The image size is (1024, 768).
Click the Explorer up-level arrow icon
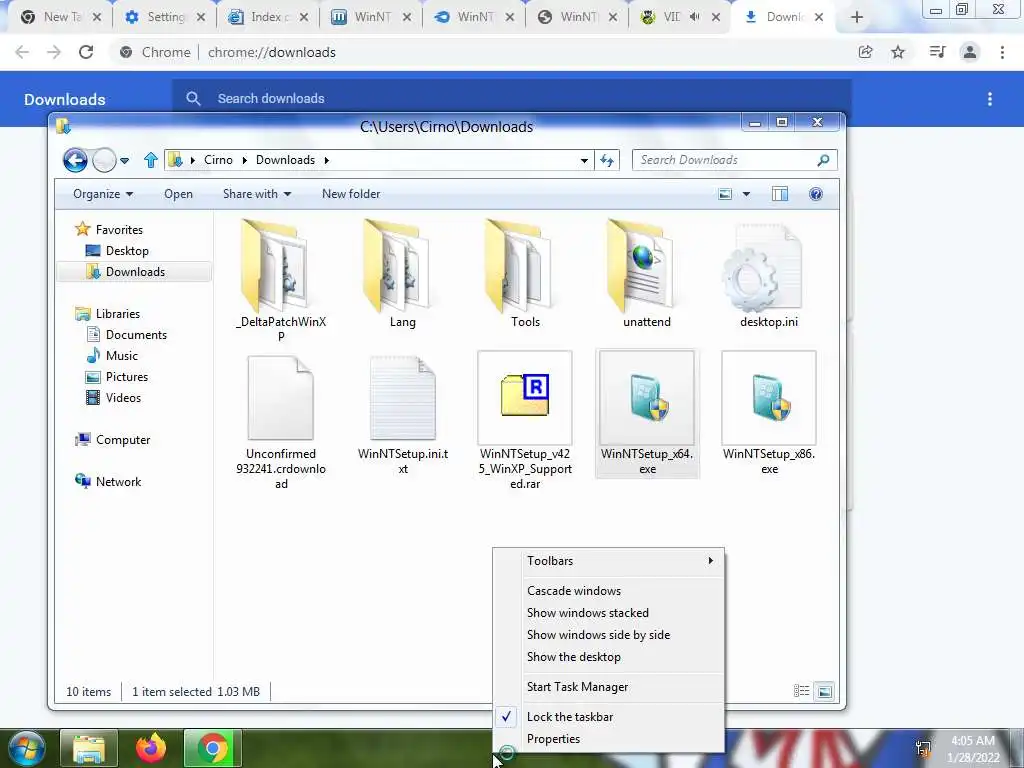click(151, 160)
